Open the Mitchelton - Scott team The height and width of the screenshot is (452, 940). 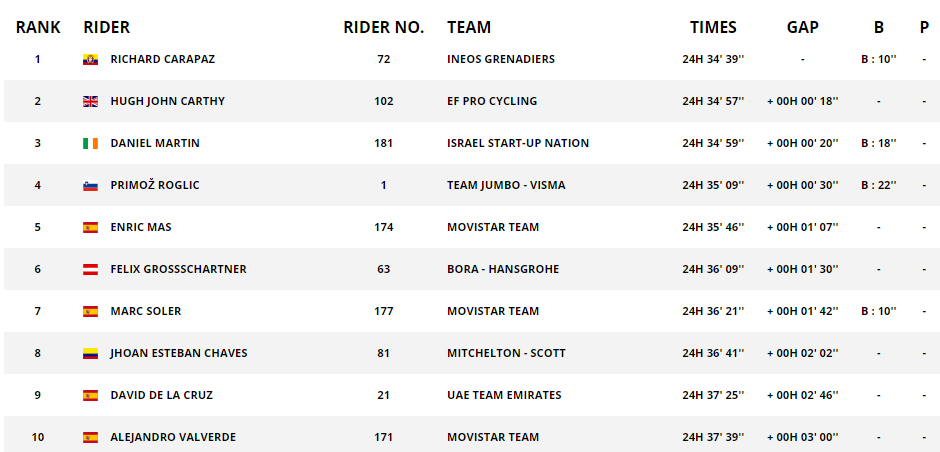[506, 353]
